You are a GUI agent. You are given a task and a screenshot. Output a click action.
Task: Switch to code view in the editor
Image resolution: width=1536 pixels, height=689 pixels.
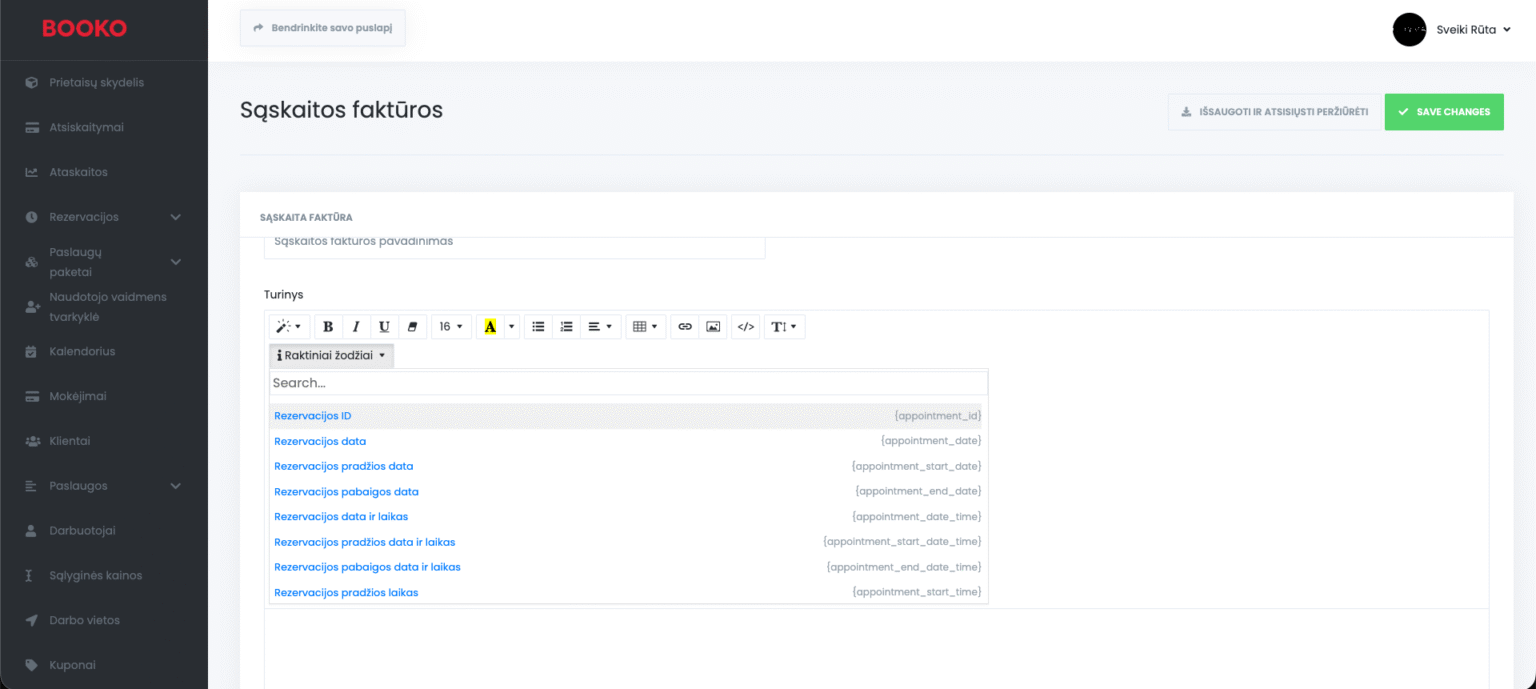pos(745,327)
